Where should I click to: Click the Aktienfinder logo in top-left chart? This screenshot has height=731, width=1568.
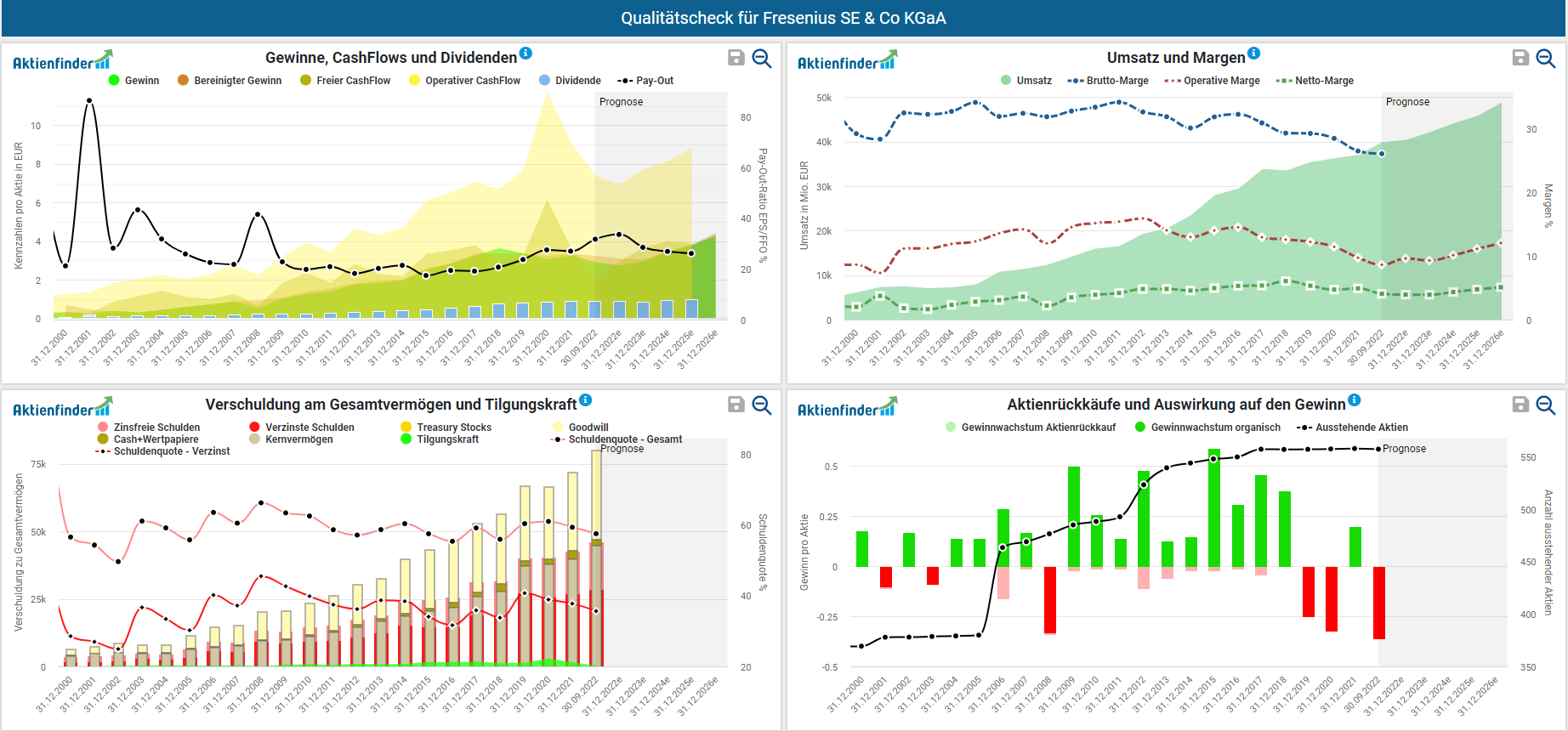coord(62,61)
